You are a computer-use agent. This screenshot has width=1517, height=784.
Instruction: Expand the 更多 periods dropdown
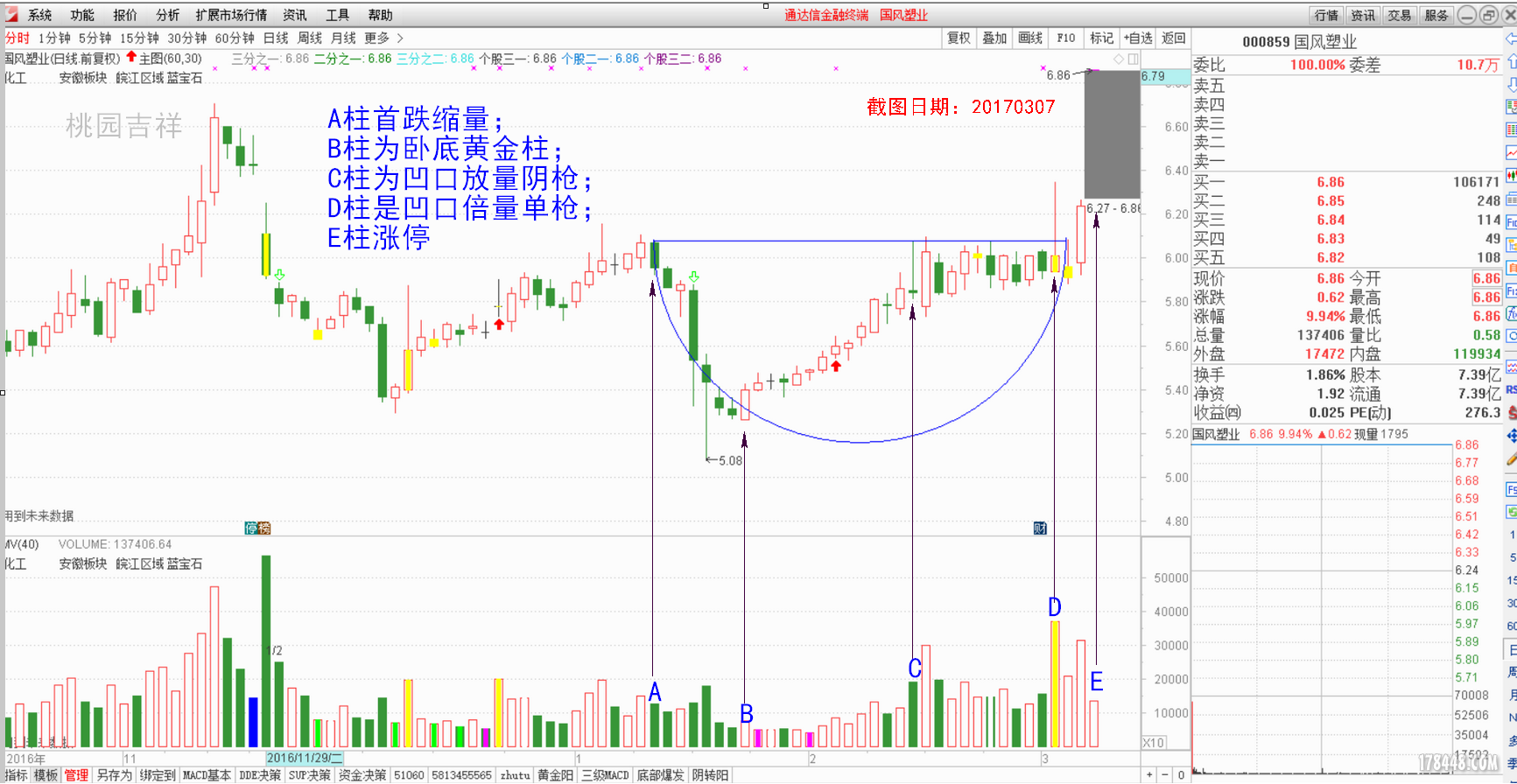tap(383, 38)
